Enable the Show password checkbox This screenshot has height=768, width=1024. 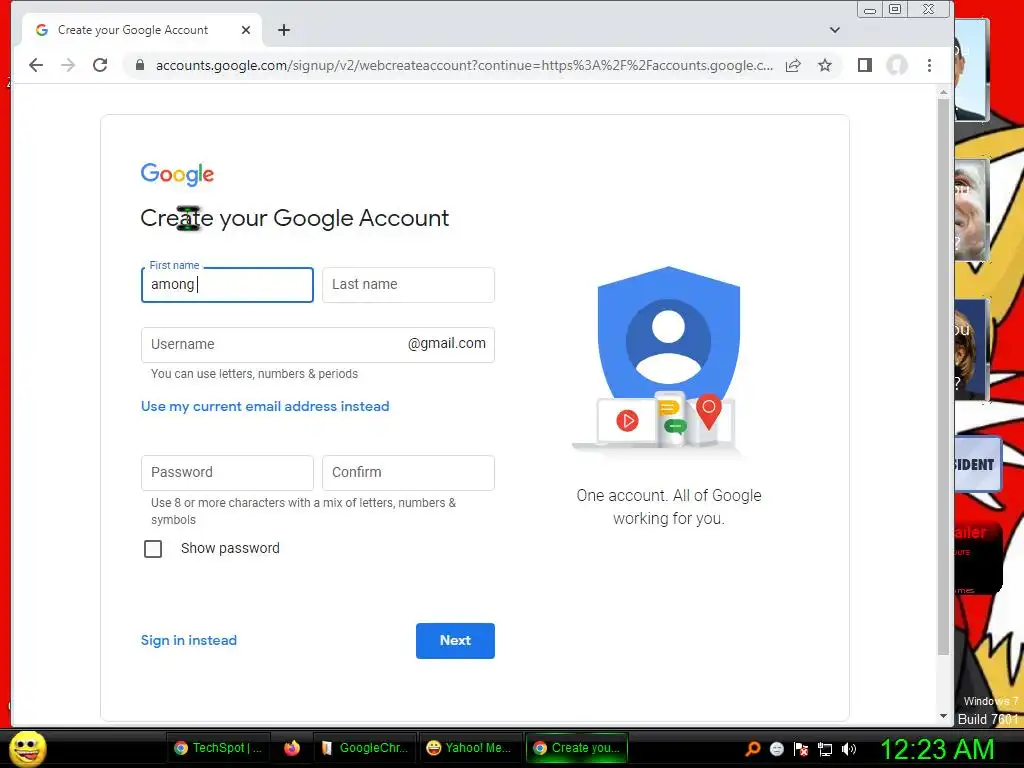[x=153, y=549]
